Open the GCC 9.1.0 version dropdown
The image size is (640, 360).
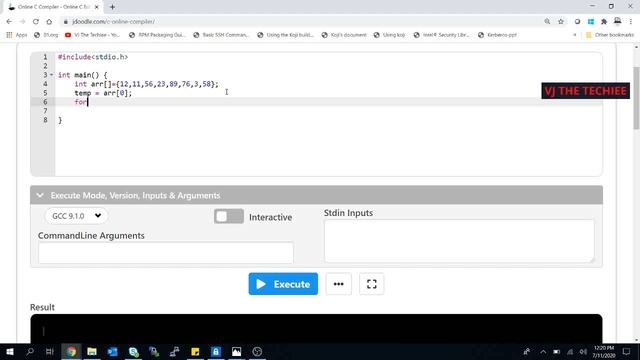pyautogui.click(x=76, y=216)
